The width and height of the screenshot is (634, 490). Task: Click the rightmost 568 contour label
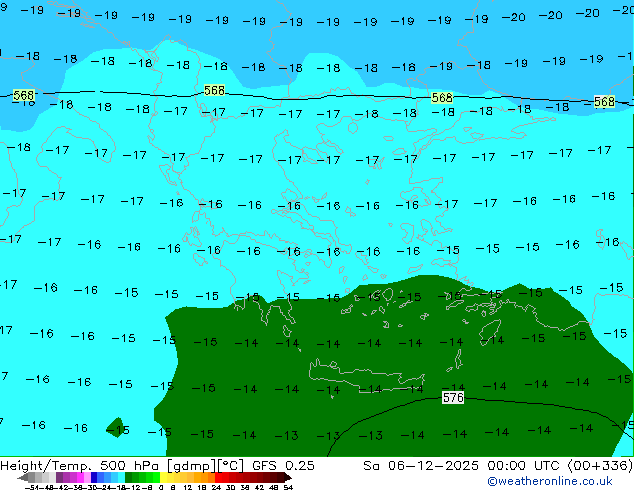(604, 101)
